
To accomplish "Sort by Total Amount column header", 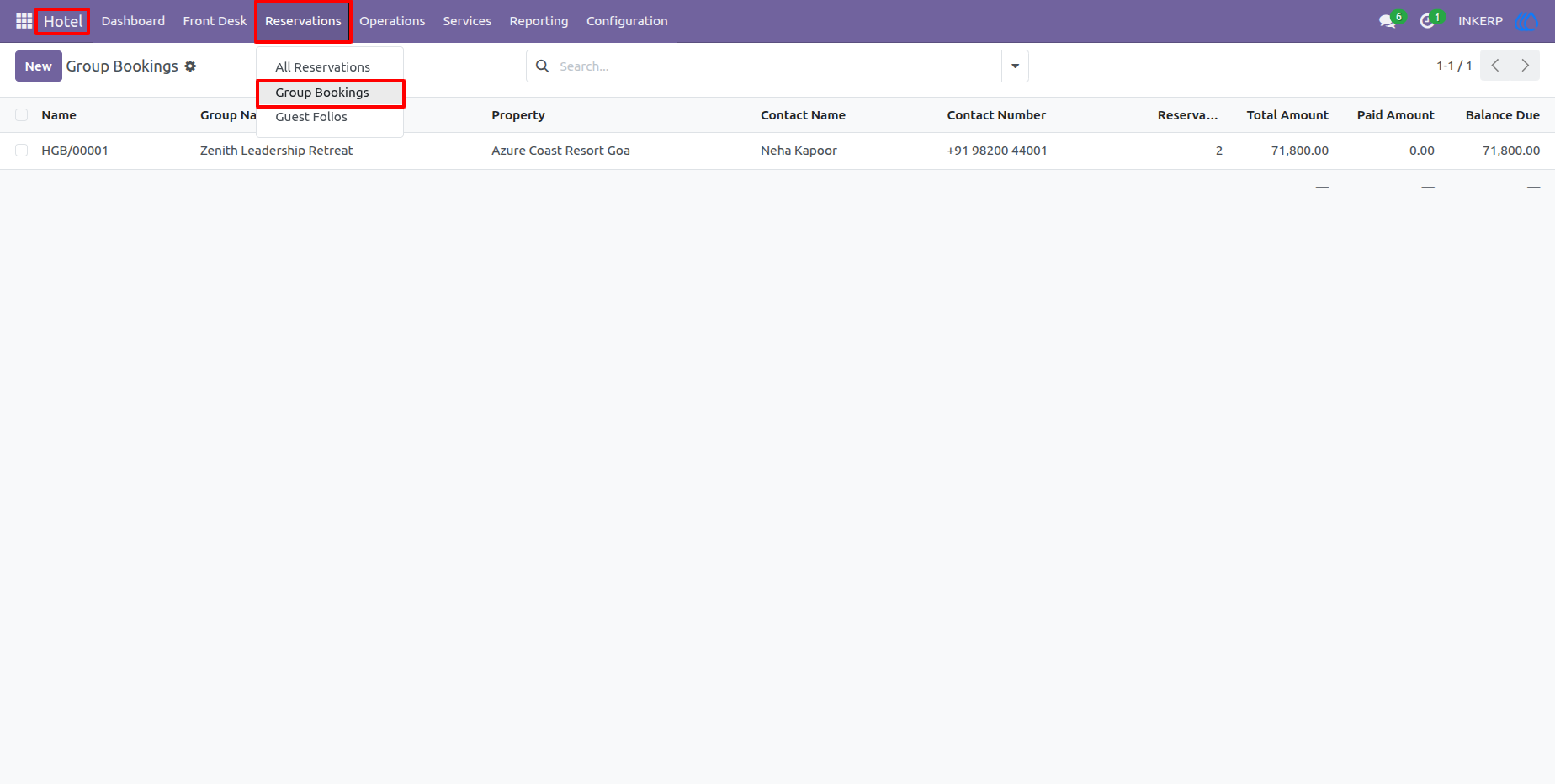I will pos(1287,115).
